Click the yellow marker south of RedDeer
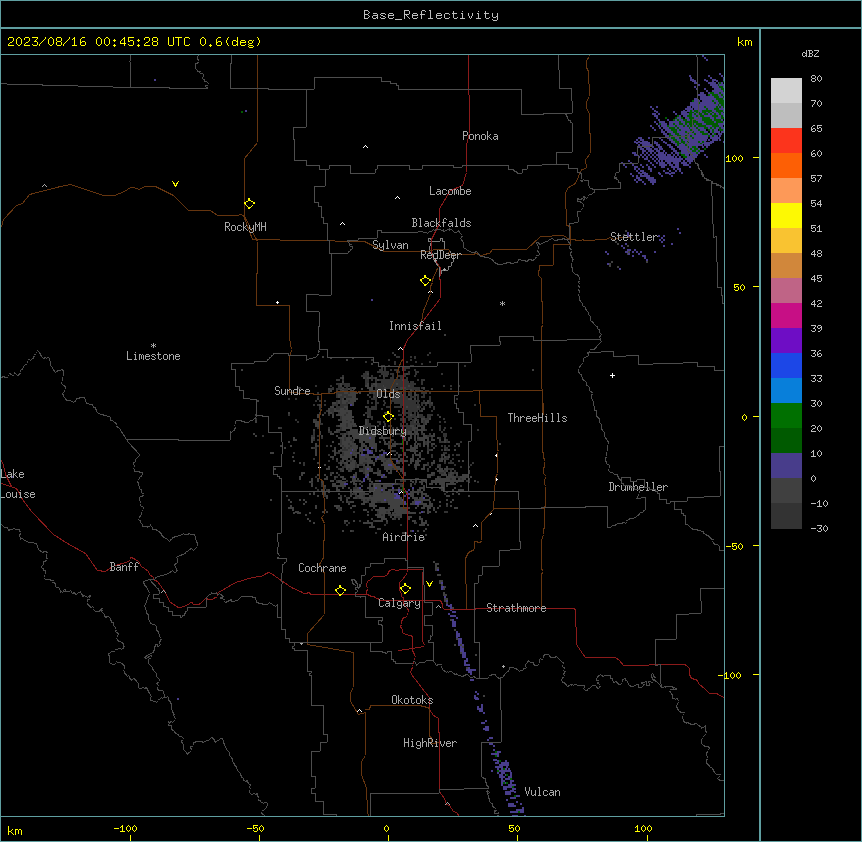 coord(425,280)
